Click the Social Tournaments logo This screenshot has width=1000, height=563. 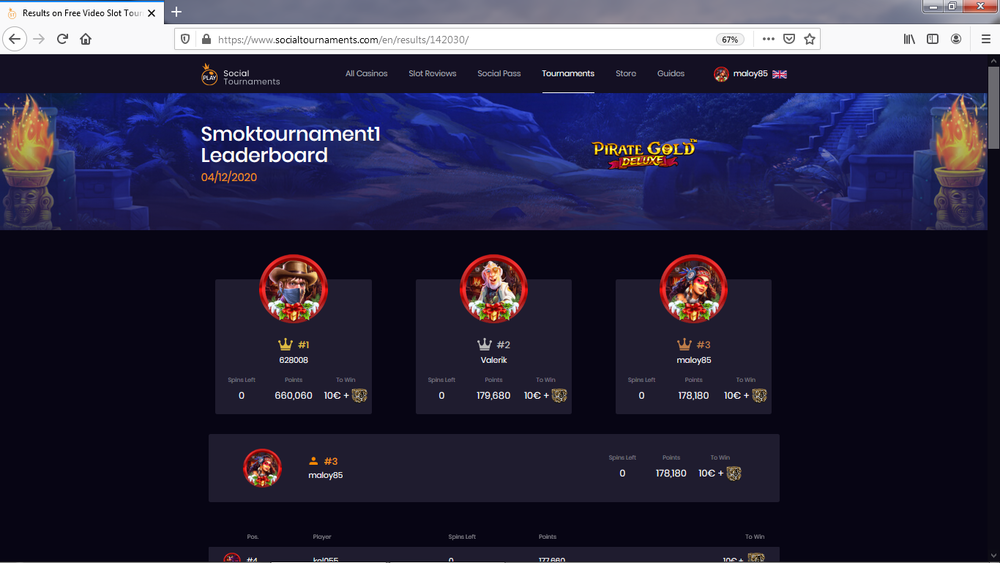240,75
